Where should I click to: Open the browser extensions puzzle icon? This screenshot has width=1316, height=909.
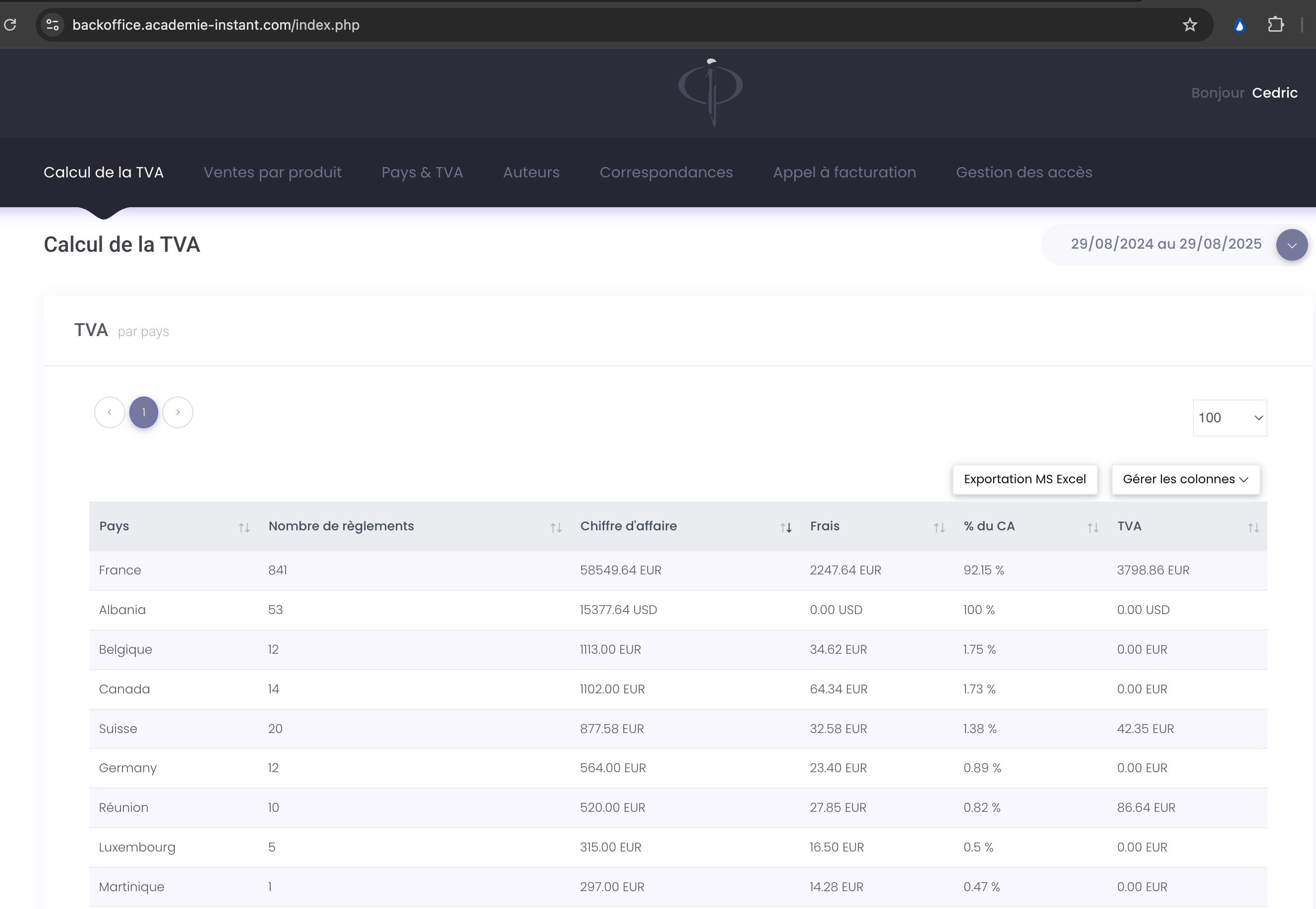(1275, 24)
